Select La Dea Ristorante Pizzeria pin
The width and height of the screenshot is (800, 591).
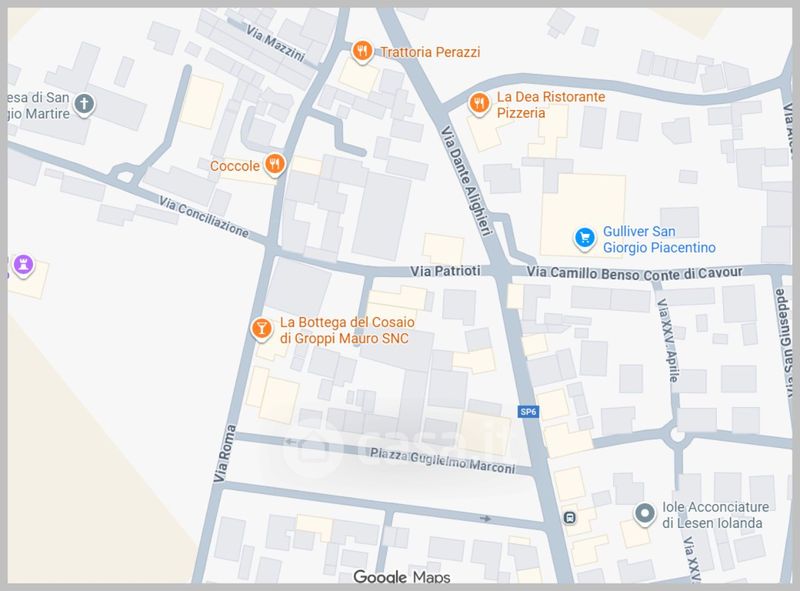click(x=479, y=104)
